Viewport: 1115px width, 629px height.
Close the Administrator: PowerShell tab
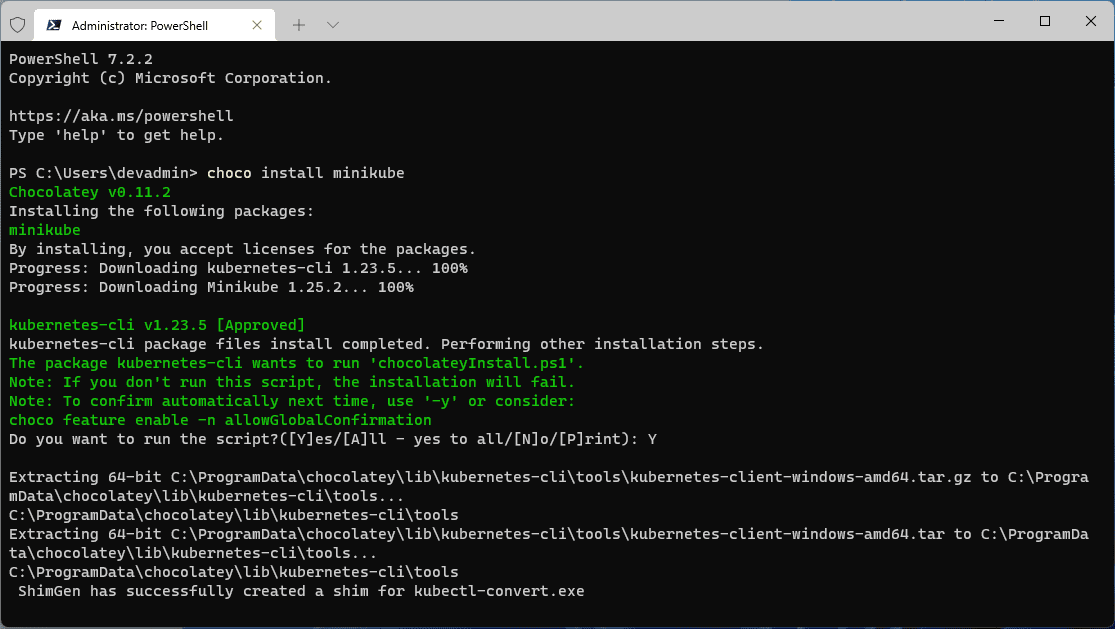257,24
